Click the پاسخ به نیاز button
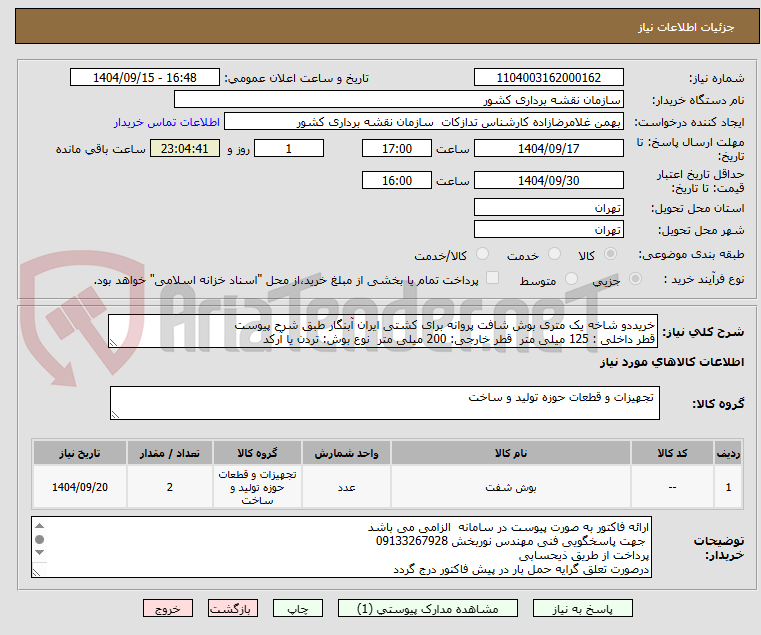The image size is (761, 635). (x=583, y=608)
